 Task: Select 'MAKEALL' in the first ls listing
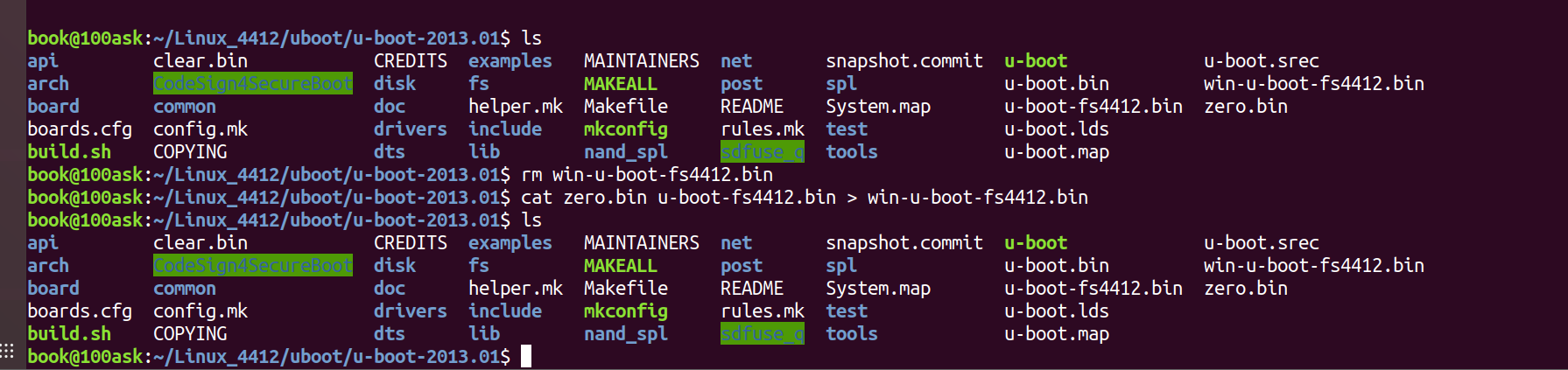621,83
